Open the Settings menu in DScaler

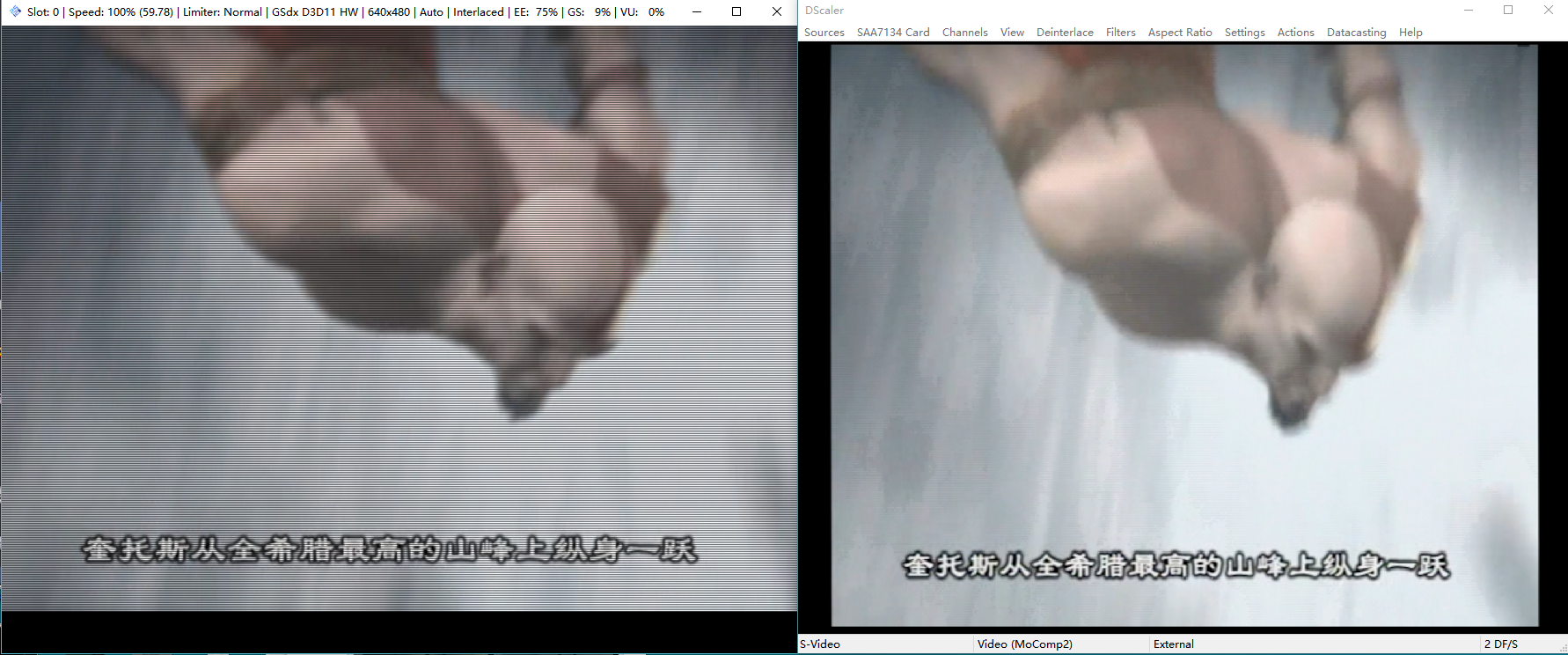[1244, 33]
